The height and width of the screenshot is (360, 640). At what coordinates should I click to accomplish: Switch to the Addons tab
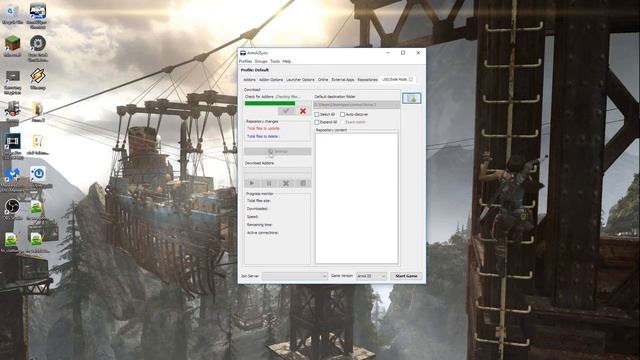click(x=249, y=80)
